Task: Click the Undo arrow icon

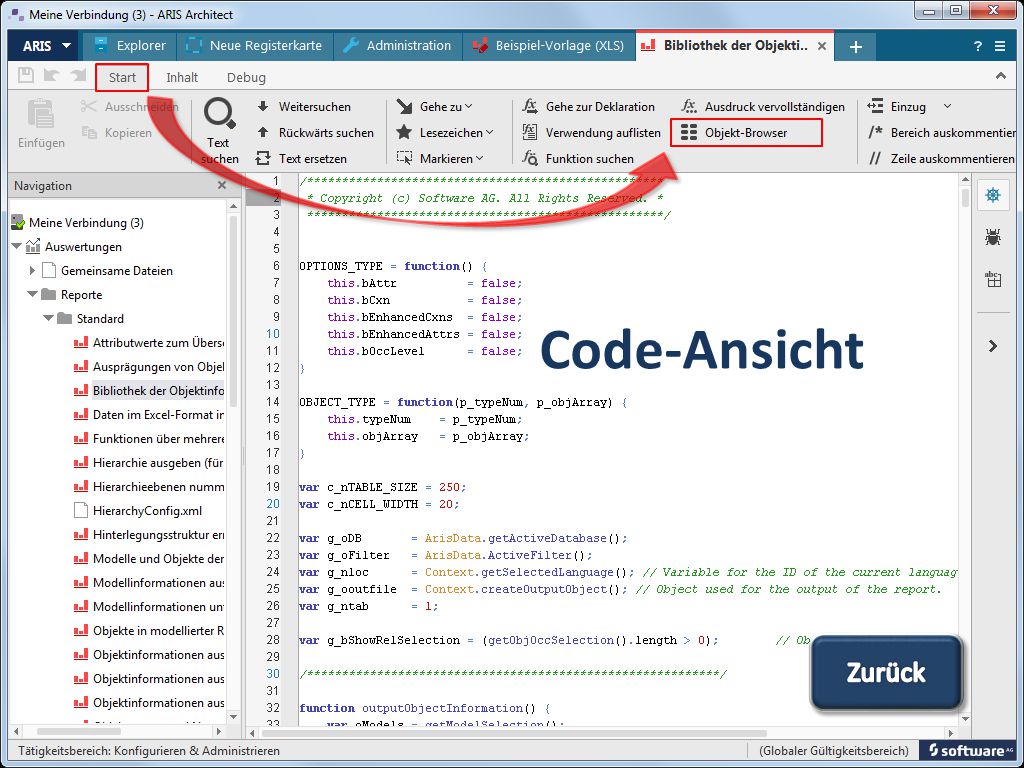Action: (x=52, y=76)
